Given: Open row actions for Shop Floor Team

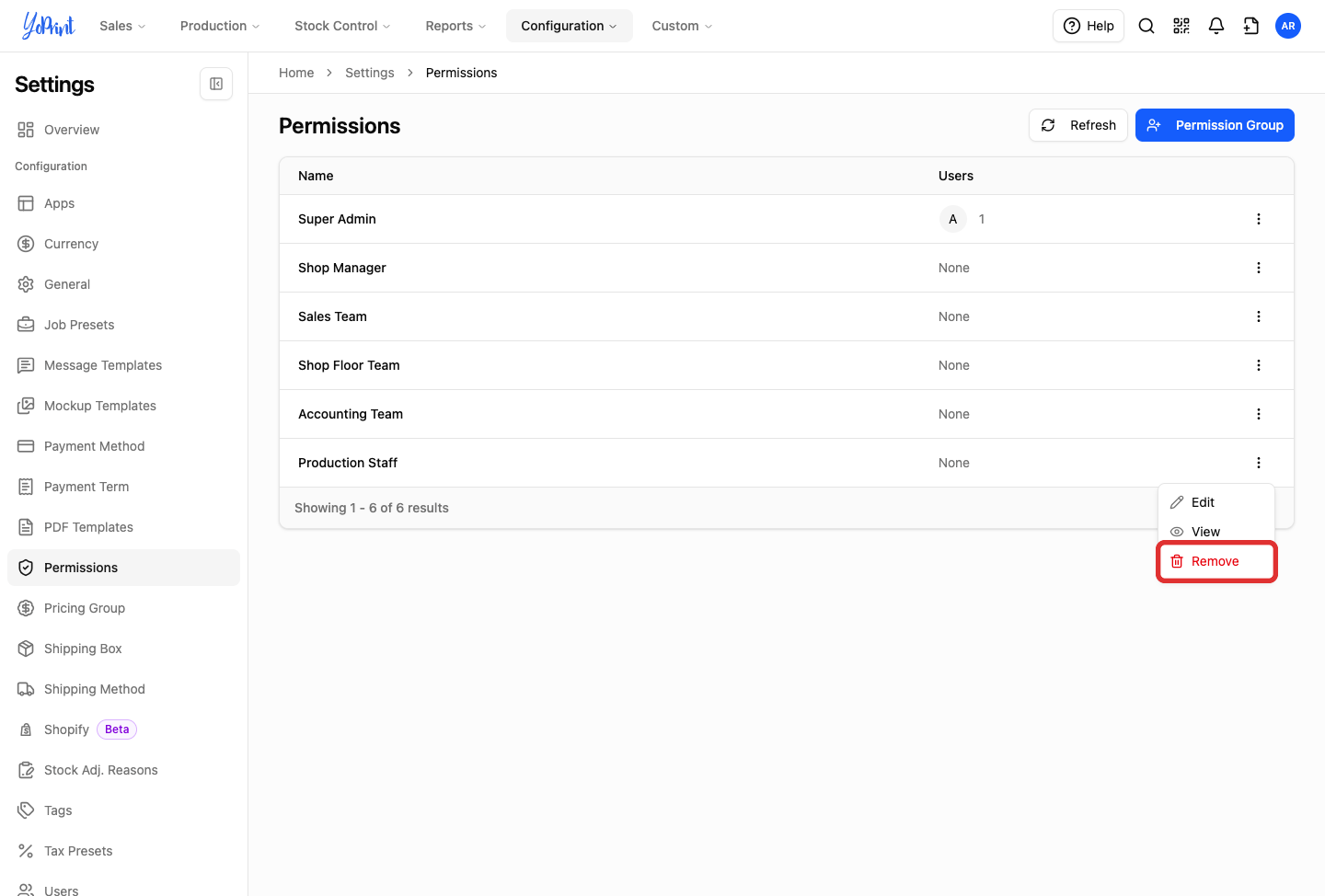Looking at the screenshot, I should (x=1259, y=365).
